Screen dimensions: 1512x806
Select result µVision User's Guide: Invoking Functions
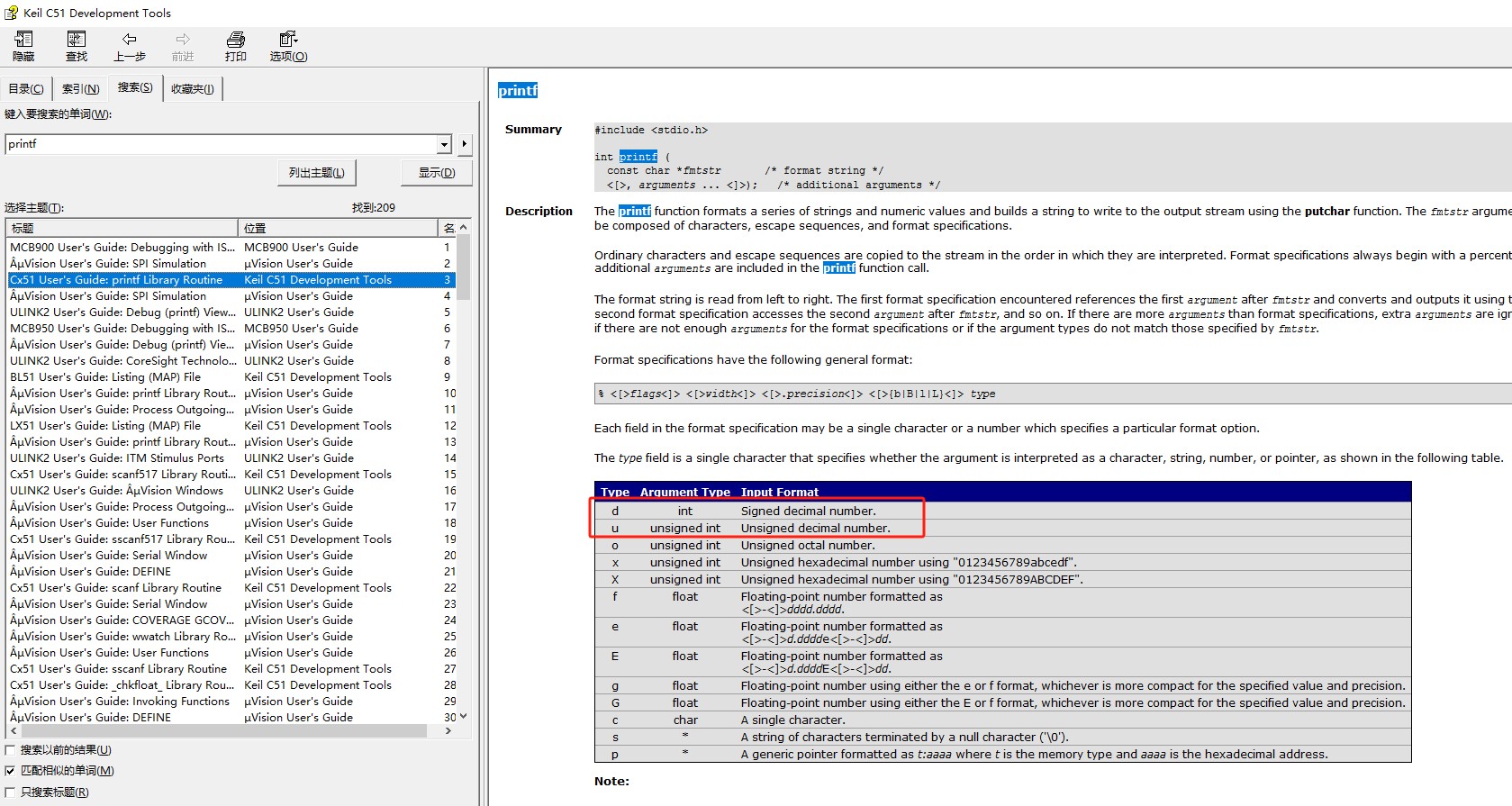point(231,702)
